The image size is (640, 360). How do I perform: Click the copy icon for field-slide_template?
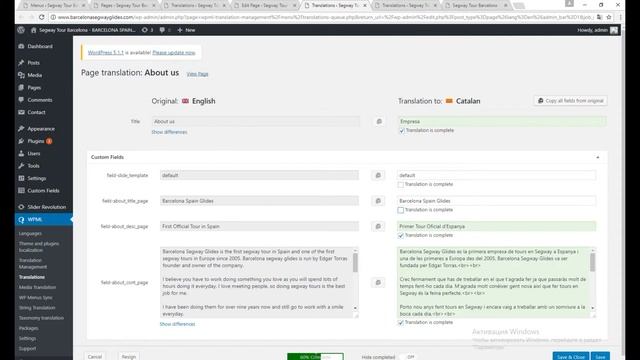tap(378, 175)
